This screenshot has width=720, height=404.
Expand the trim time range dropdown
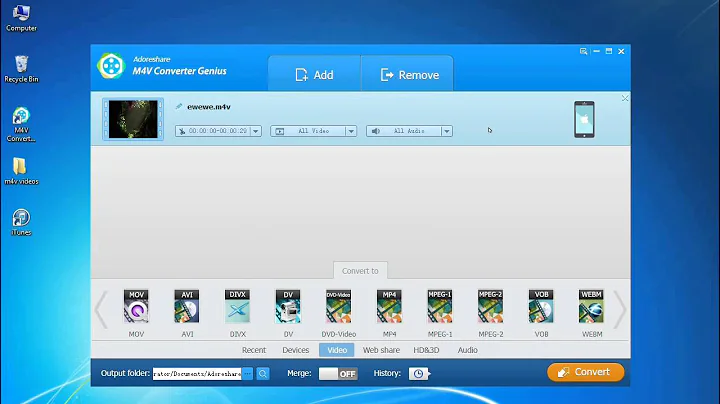pyautogui.click(x=256, y=131)
